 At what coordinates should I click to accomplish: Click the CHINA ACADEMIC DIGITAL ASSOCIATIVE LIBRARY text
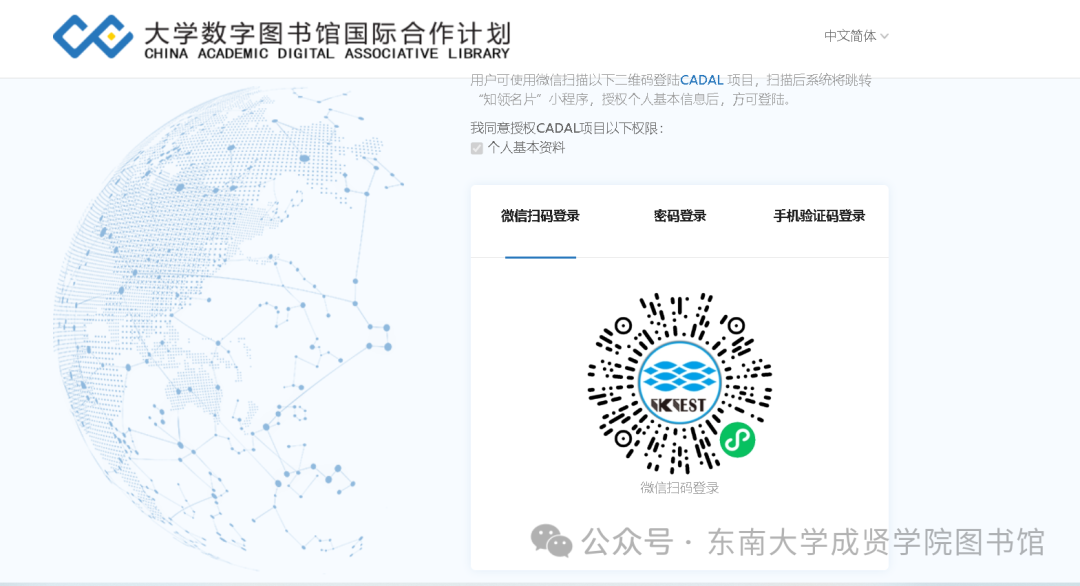(326, 54)
